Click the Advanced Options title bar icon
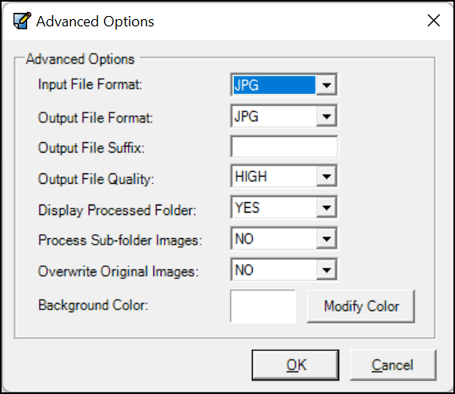 (22, 21)
